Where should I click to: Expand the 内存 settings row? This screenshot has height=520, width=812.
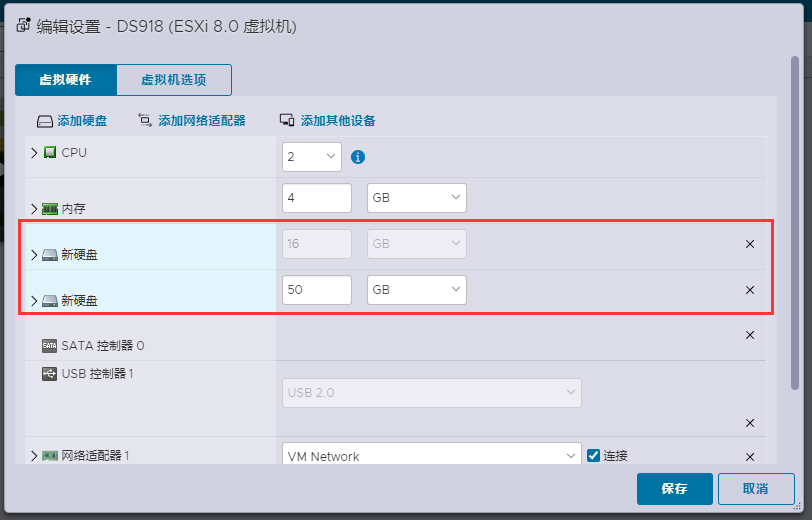34,209
